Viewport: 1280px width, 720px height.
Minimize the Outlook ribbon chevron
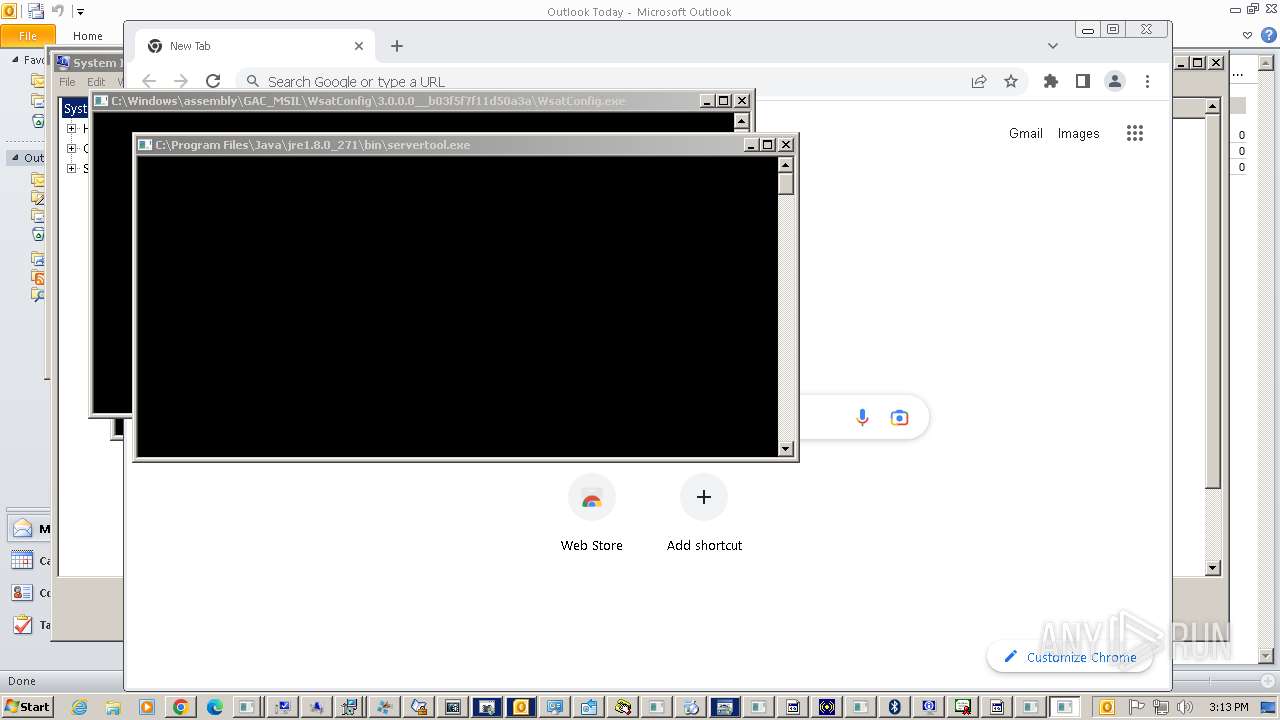(1248, 35)
